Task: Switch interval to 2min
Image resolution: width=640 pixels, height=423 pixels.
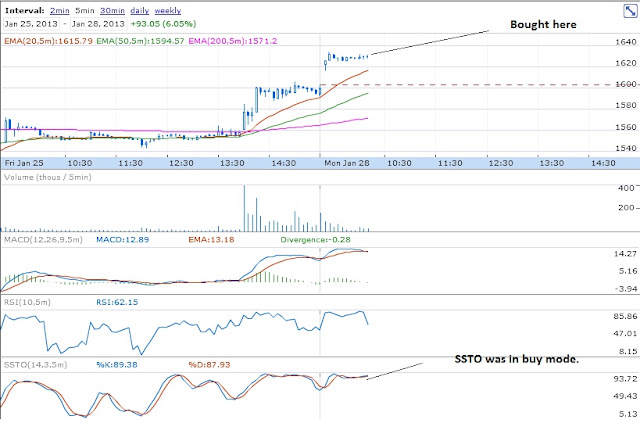Action: [60, 11]
